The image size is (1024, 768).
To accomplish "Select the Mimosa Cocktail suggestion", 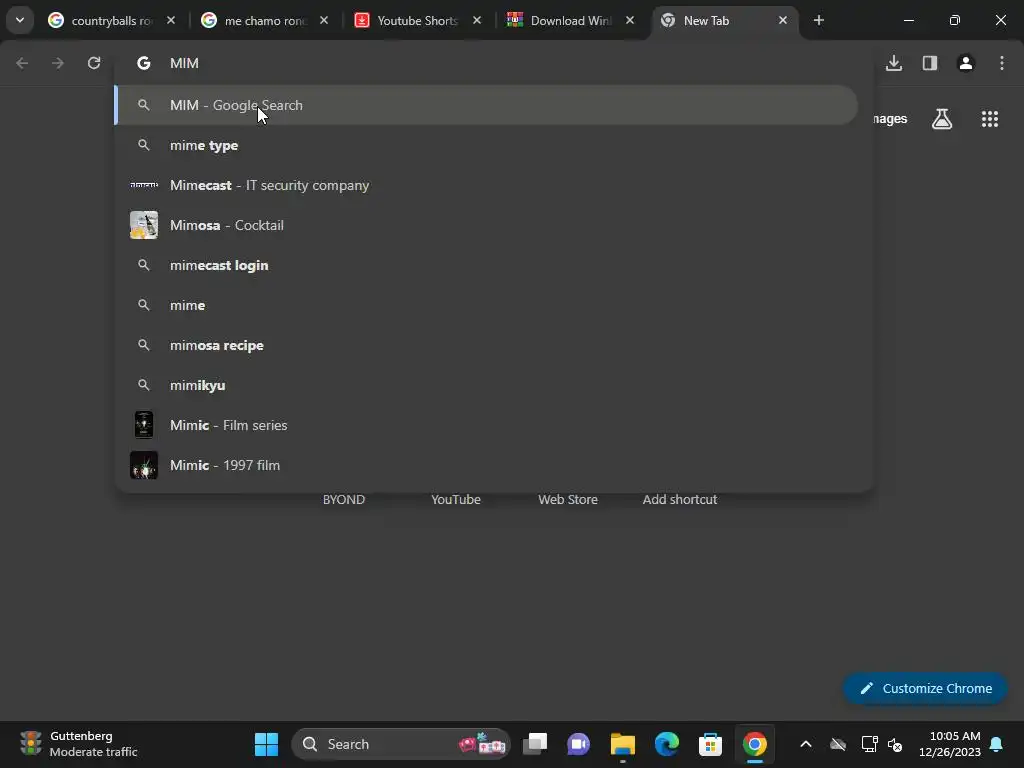I will coord(486,225).
